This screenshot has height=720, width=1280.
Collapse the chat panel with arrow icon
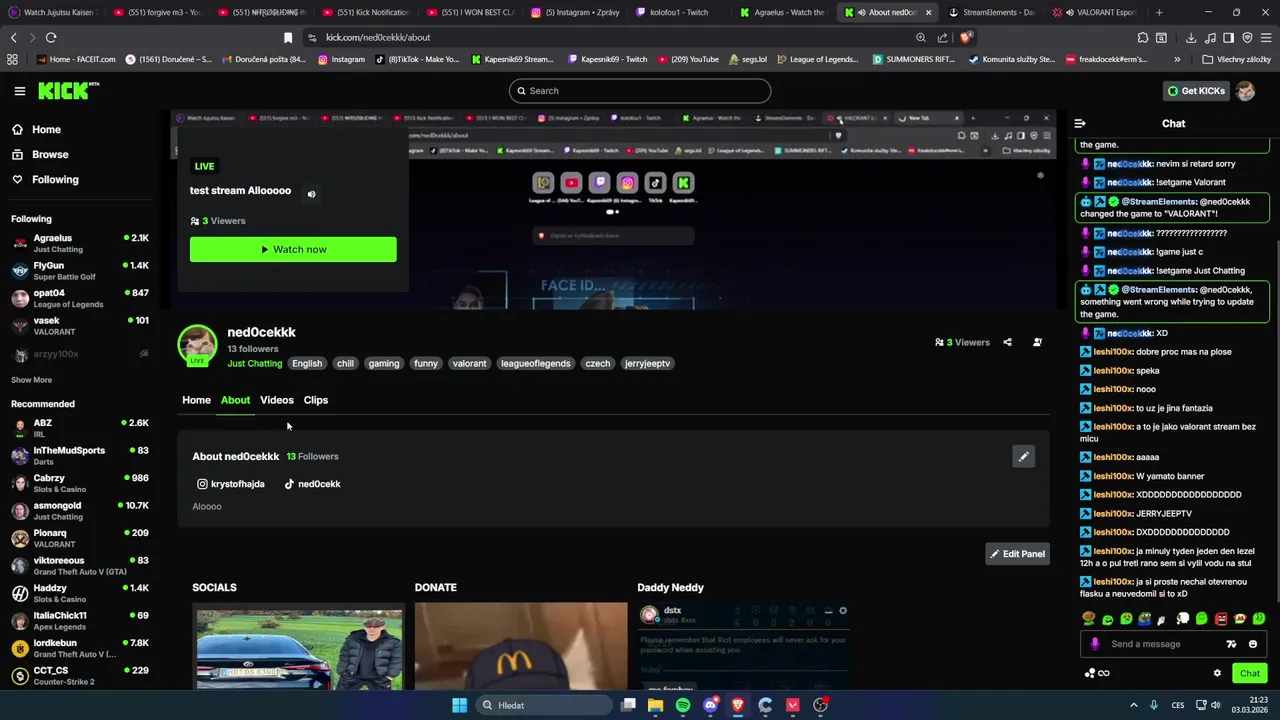point(1080,124)
